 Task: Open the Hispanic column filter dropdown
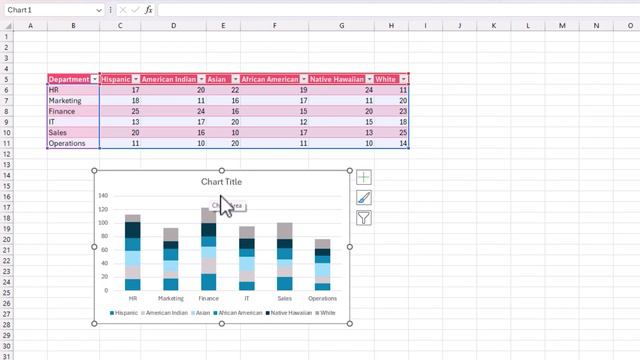click(136, 79)
